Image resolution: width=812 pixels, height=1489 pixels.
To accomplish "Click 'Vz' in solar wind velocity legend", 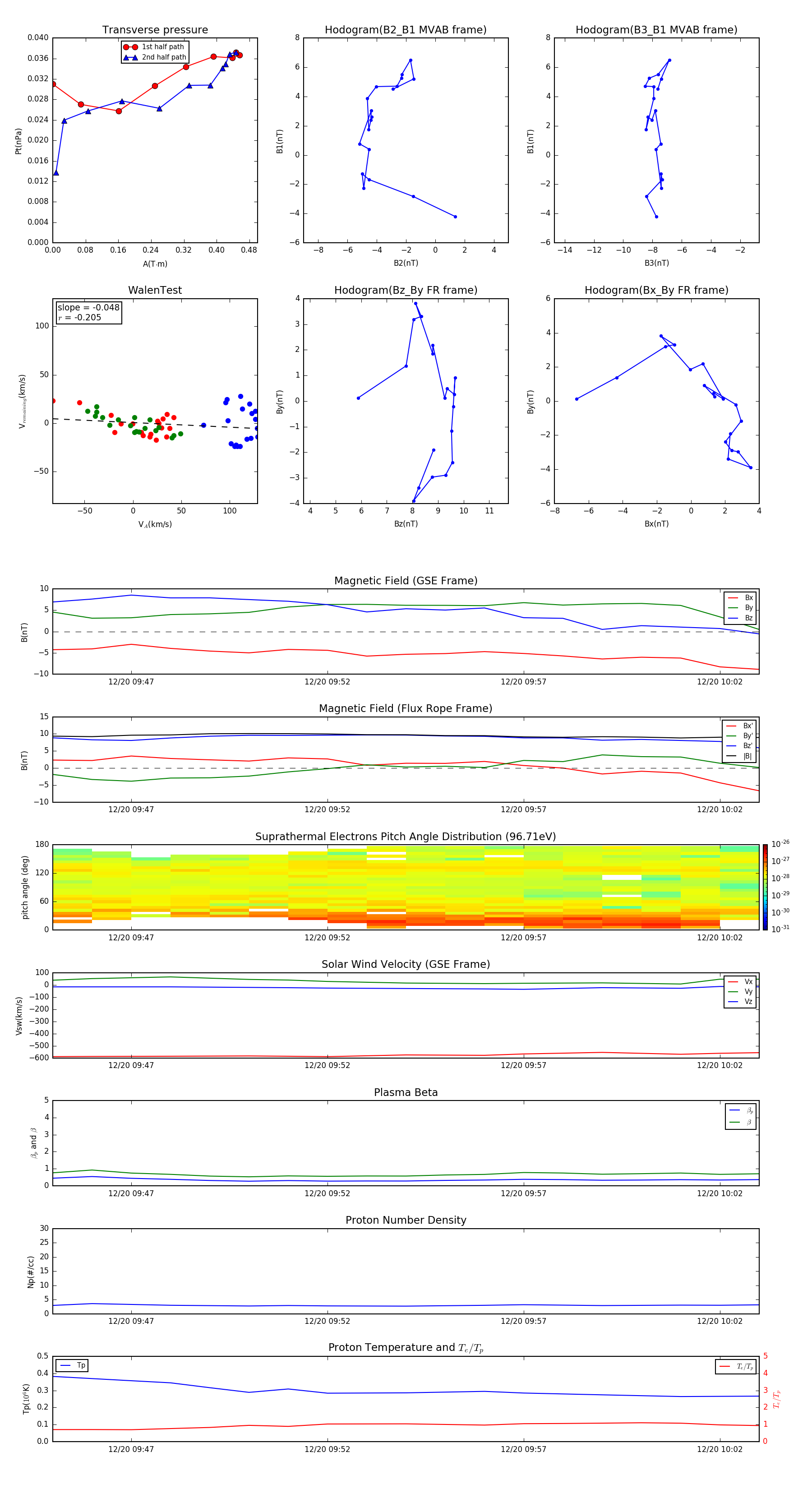I will pos(741,1002).
